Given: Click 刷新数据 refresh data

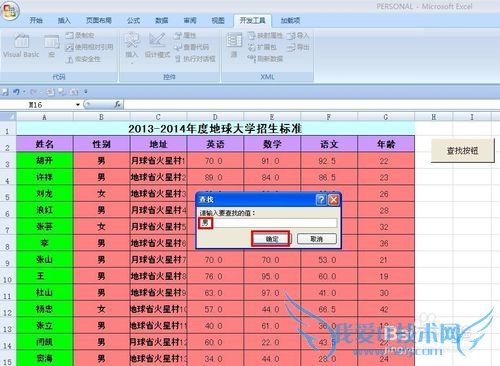Looking at the screenshot, I should 265,59.
